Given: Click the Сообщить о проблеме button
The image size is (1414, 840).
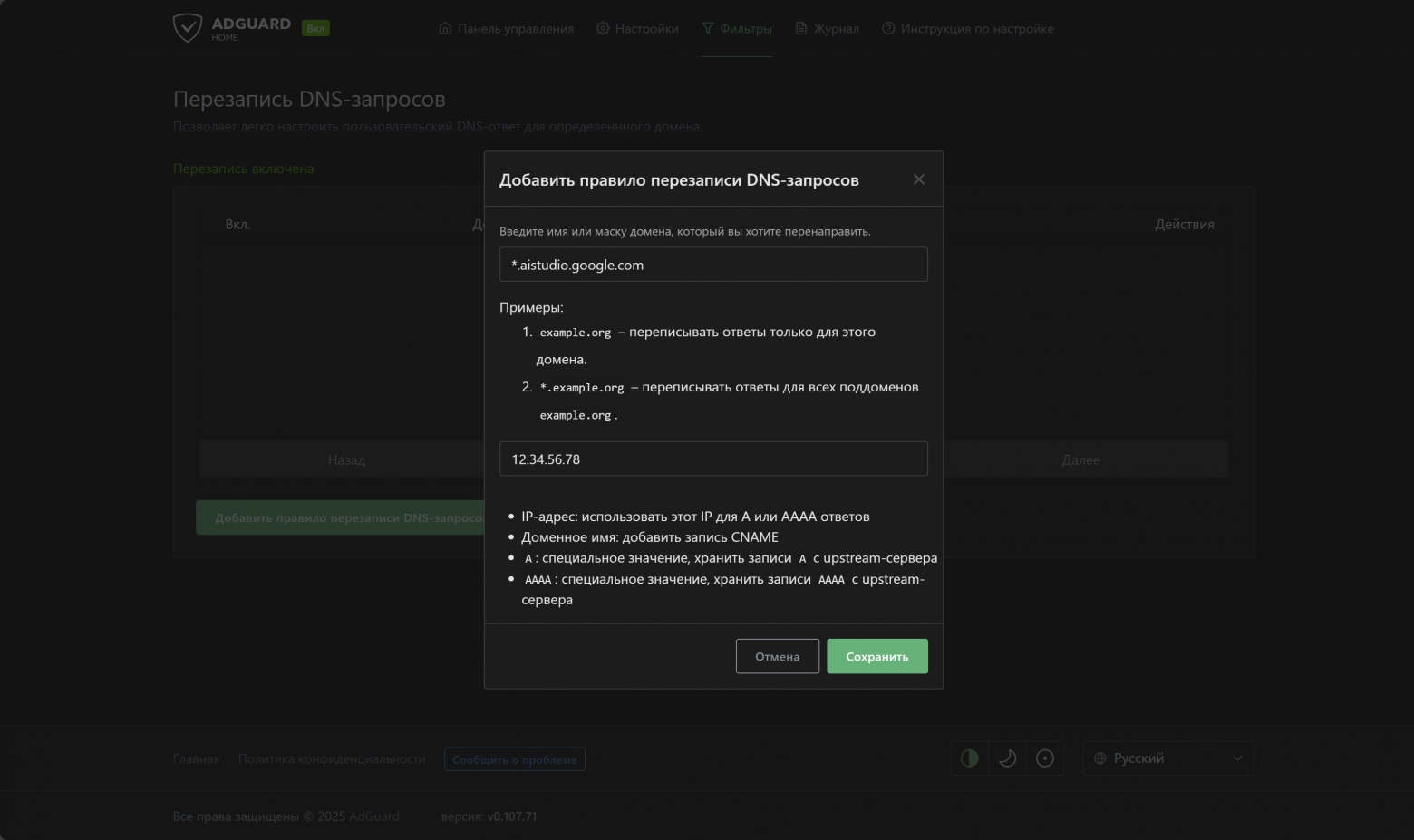Looking at the screenshot, I should pos(514,758).
